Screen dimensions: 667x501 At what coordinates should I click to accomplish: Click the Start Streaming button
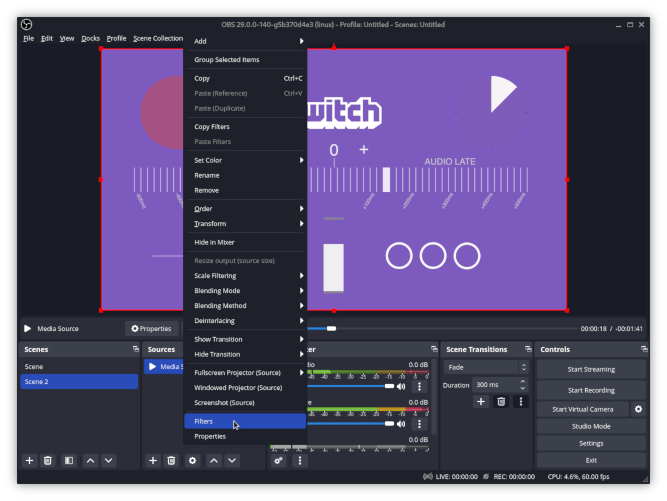pyautogui.click(x=591, y=369)
